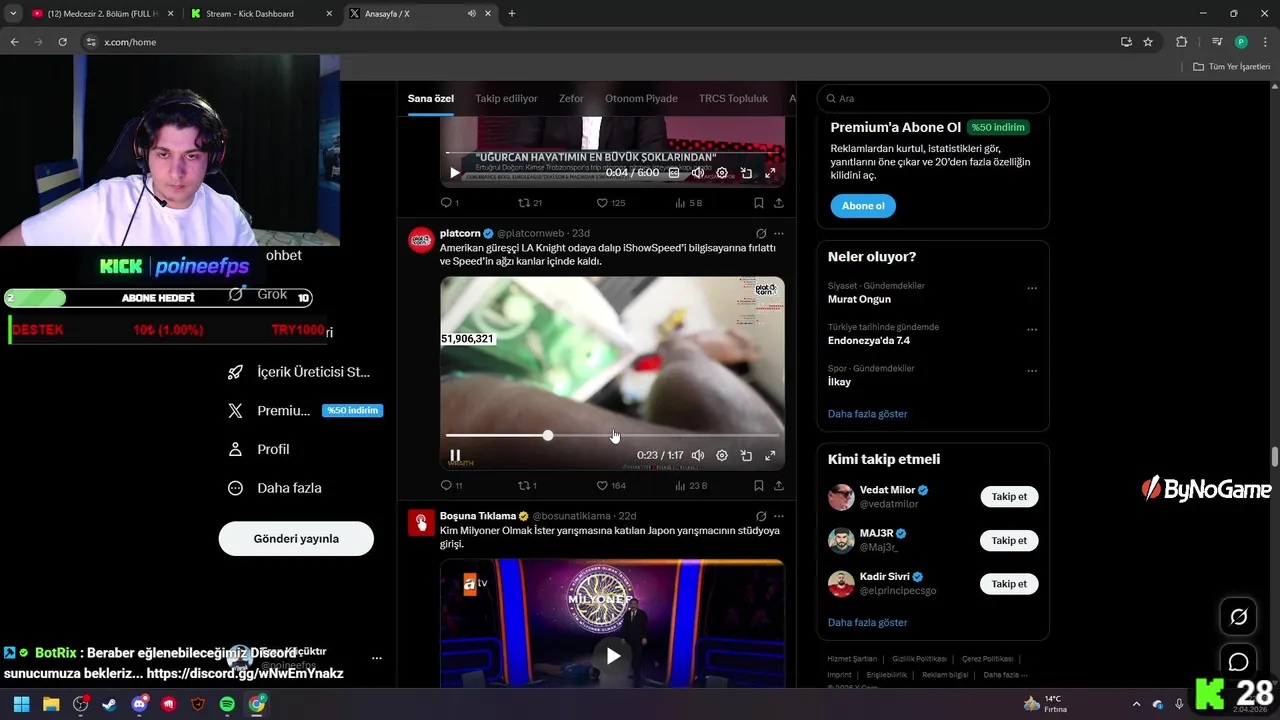Screen dimensions: 1280x720
Task: Mute the platcorn video volume
Action: [x=698, y=455]
